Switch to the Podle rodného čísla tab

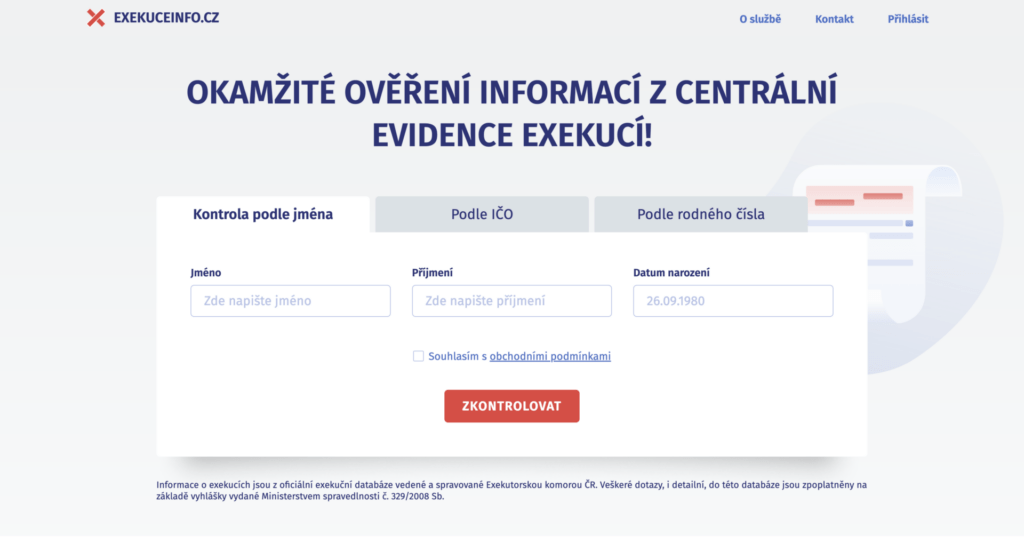[x=700, y=214]
